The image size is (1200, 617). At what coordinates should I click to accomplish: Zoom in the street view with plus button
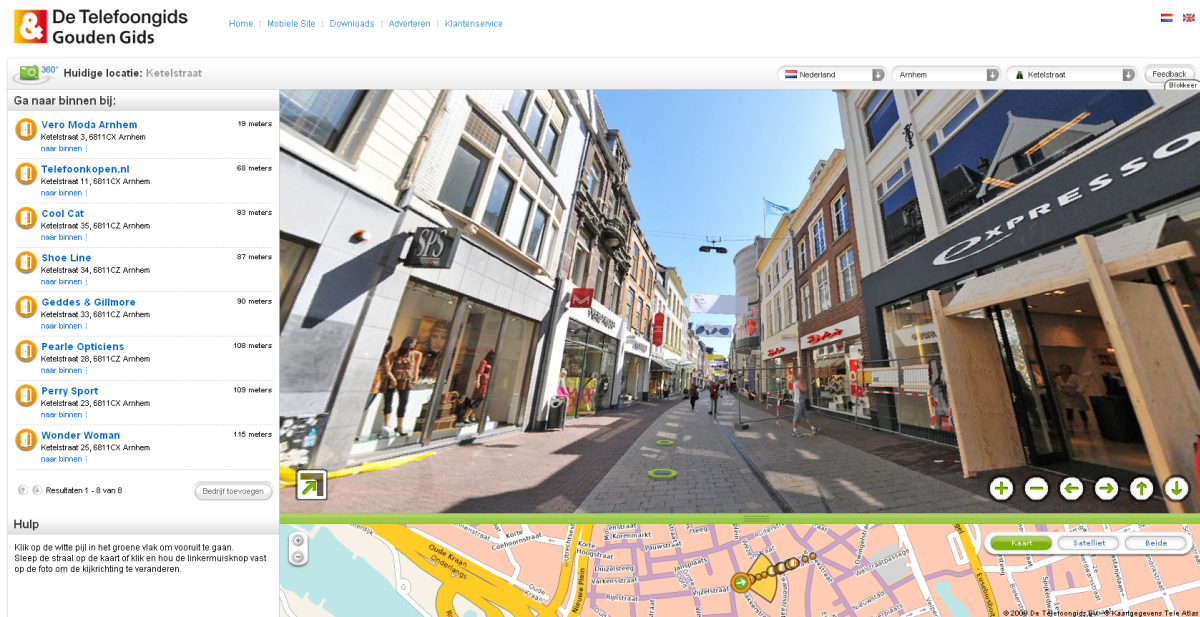1001,488
